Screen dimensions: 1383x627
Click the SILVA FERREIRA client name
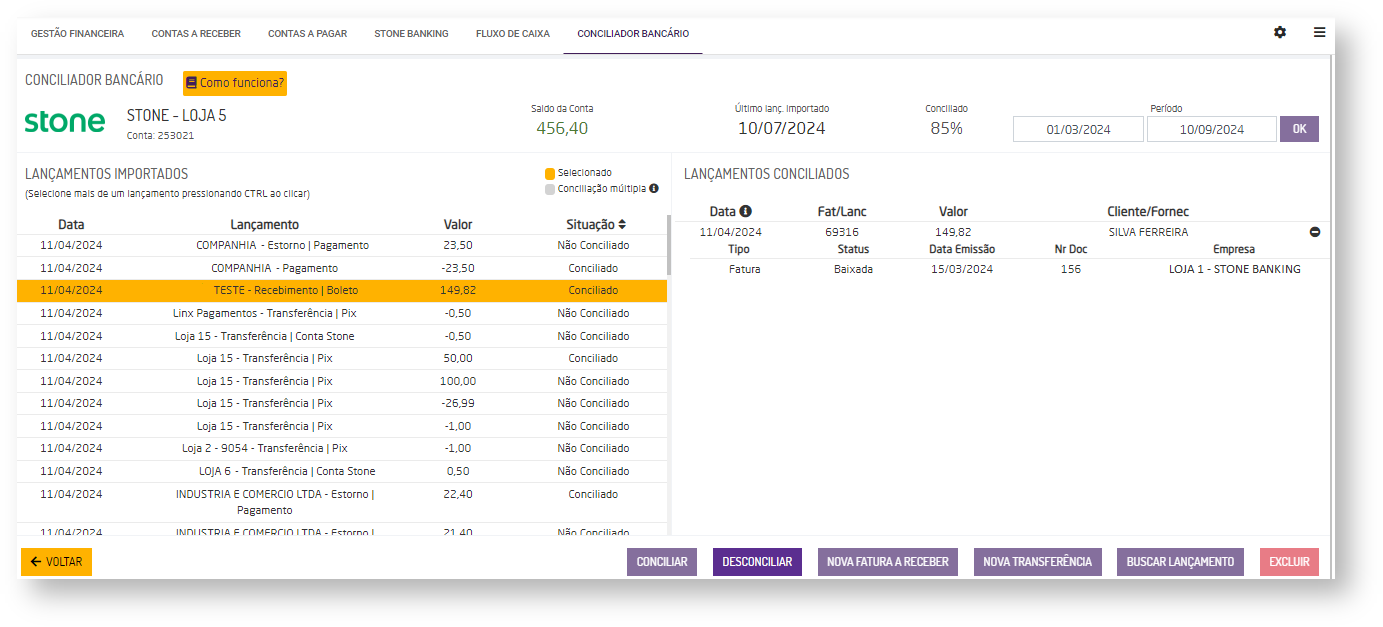tap(1148, 232)
